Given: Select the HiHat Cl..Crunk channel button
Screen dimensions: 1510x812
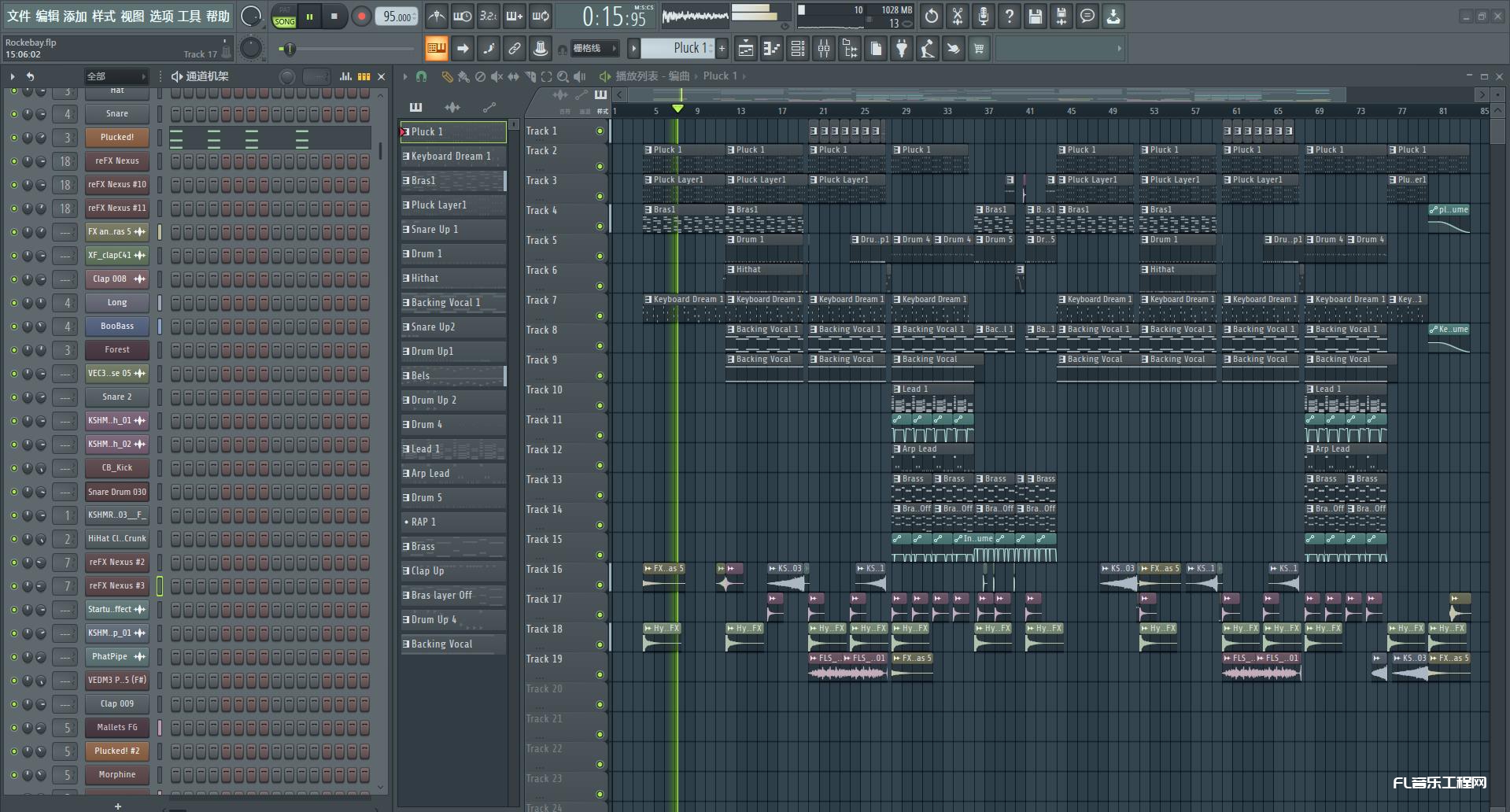Looking at the screenshot, I should coord(116,539).
